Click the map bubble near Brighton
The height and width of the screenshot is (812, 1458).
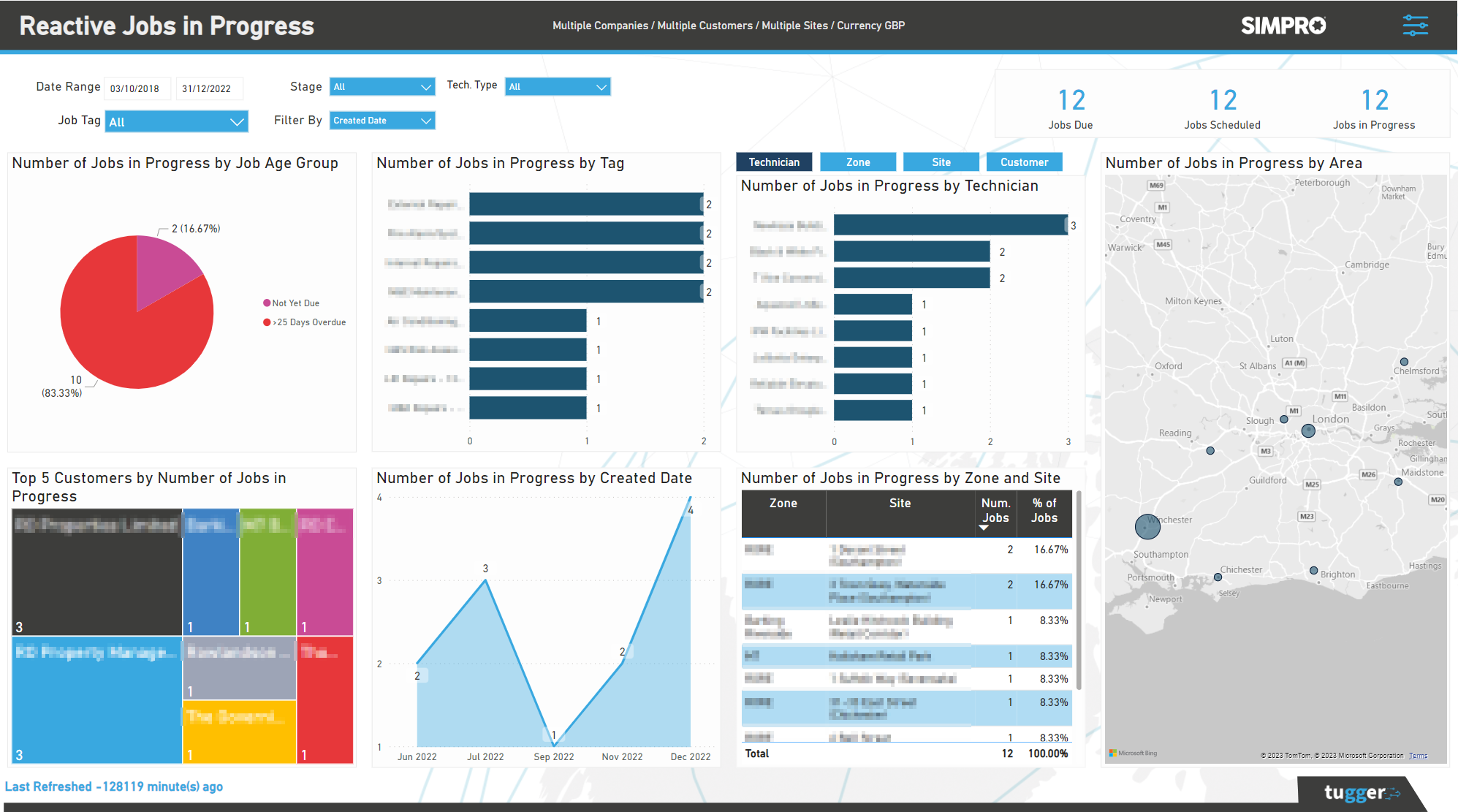(x=1313, y=571)
